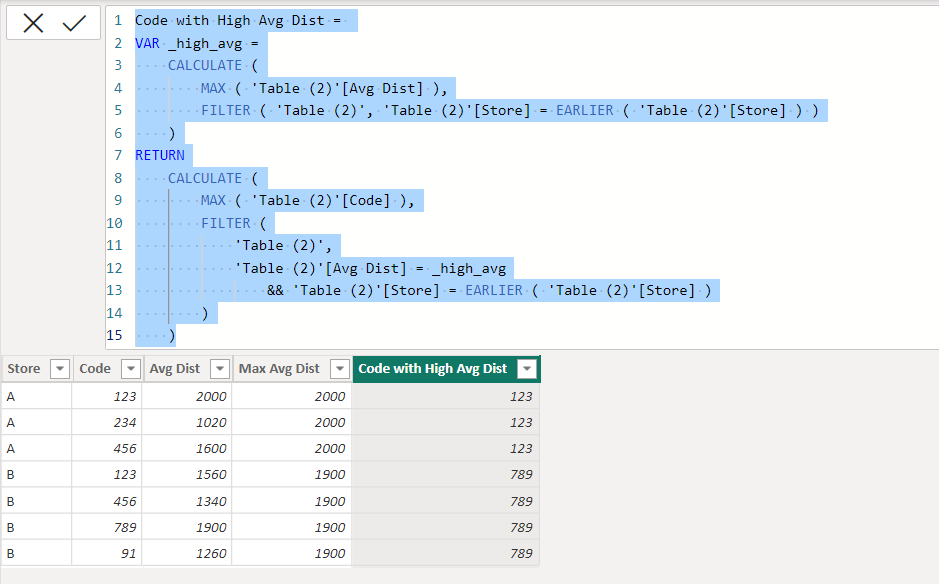The width and height of the screenshot is (939, 584).
Task: Click the VAR keyword on line 2
Action: [x=147, y=43]
